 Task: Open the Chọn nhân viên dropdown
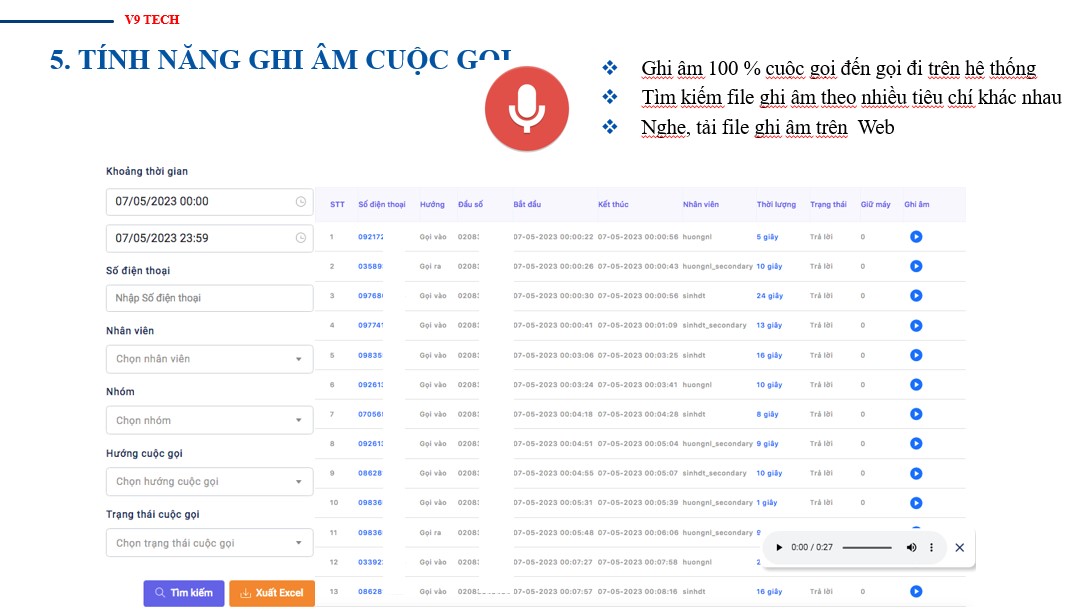[209, 359]
